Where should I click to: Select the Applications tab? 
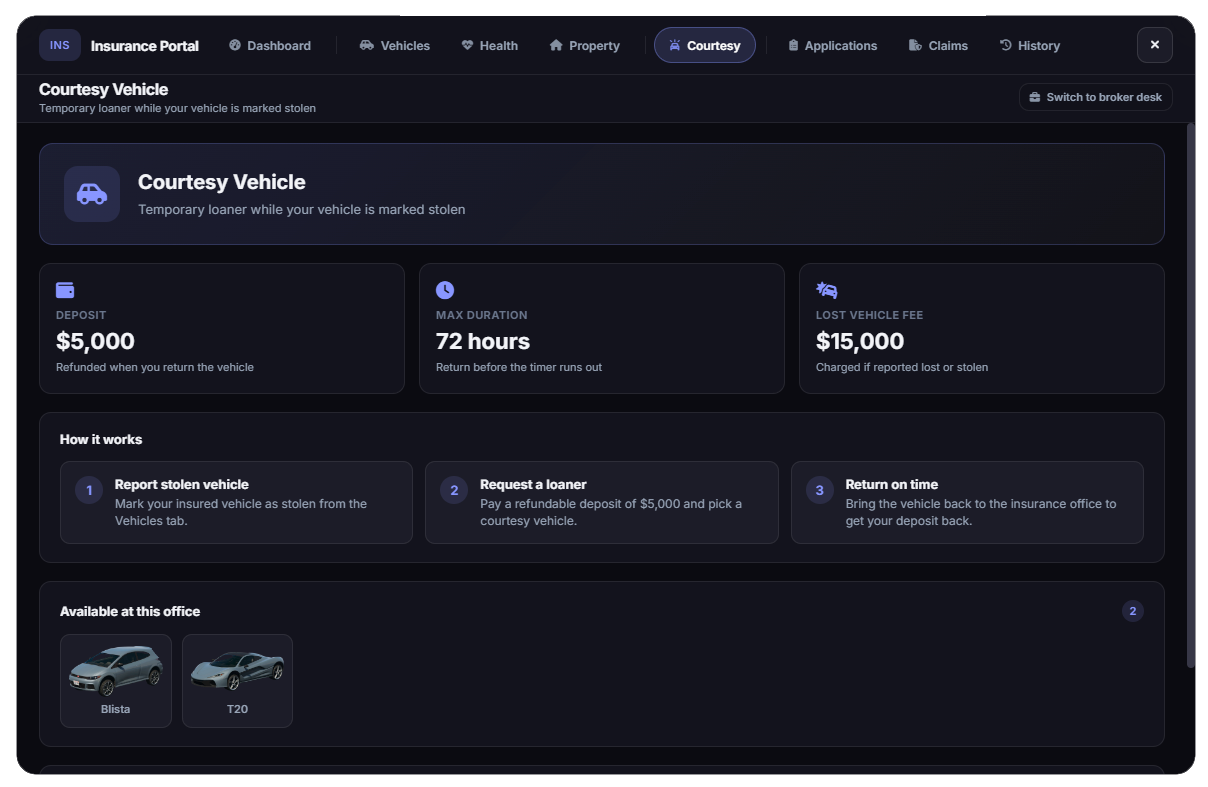(833, 45)
